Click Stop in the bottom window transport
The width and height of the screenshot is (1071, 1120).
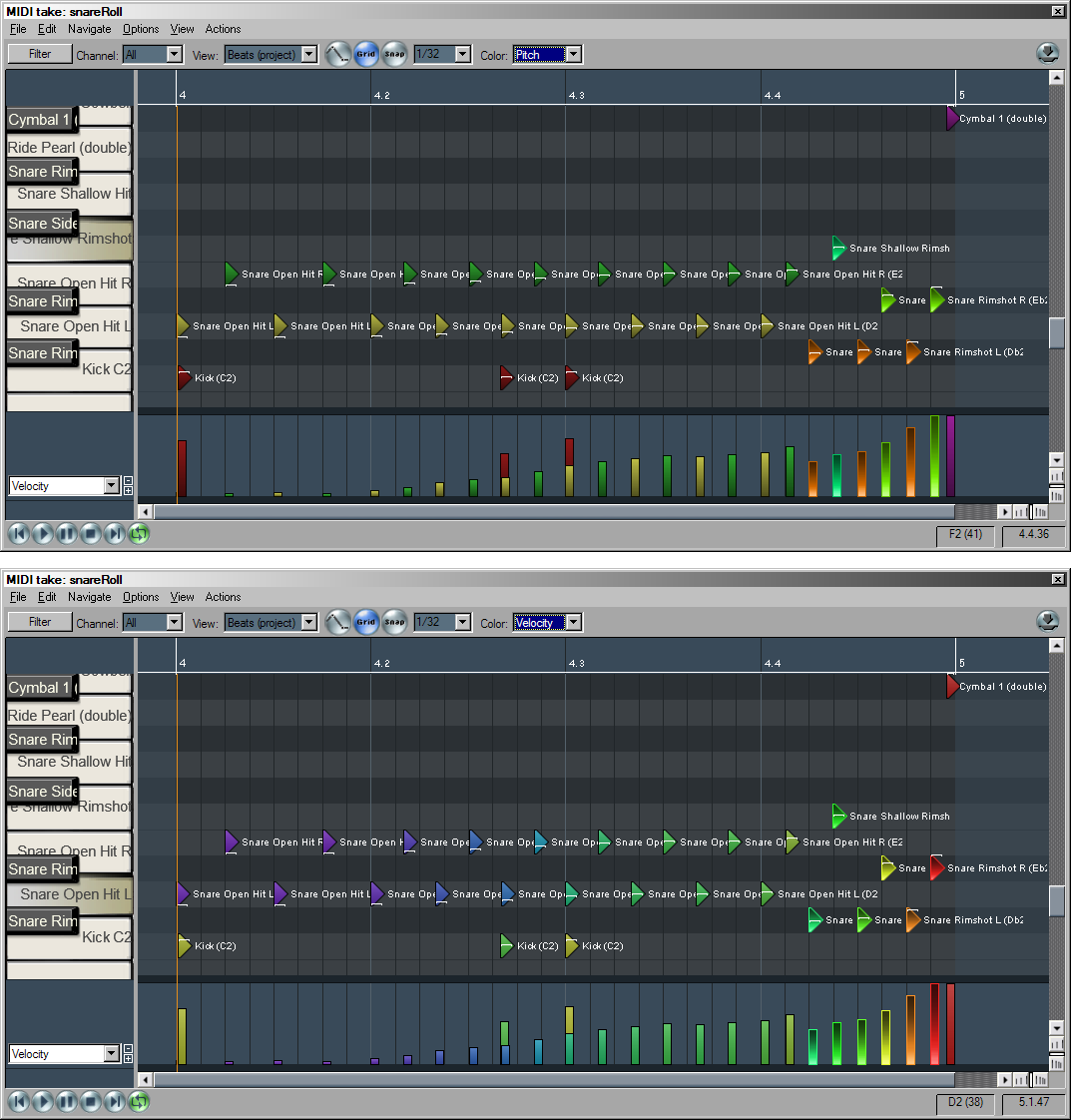pos(91,1102)
